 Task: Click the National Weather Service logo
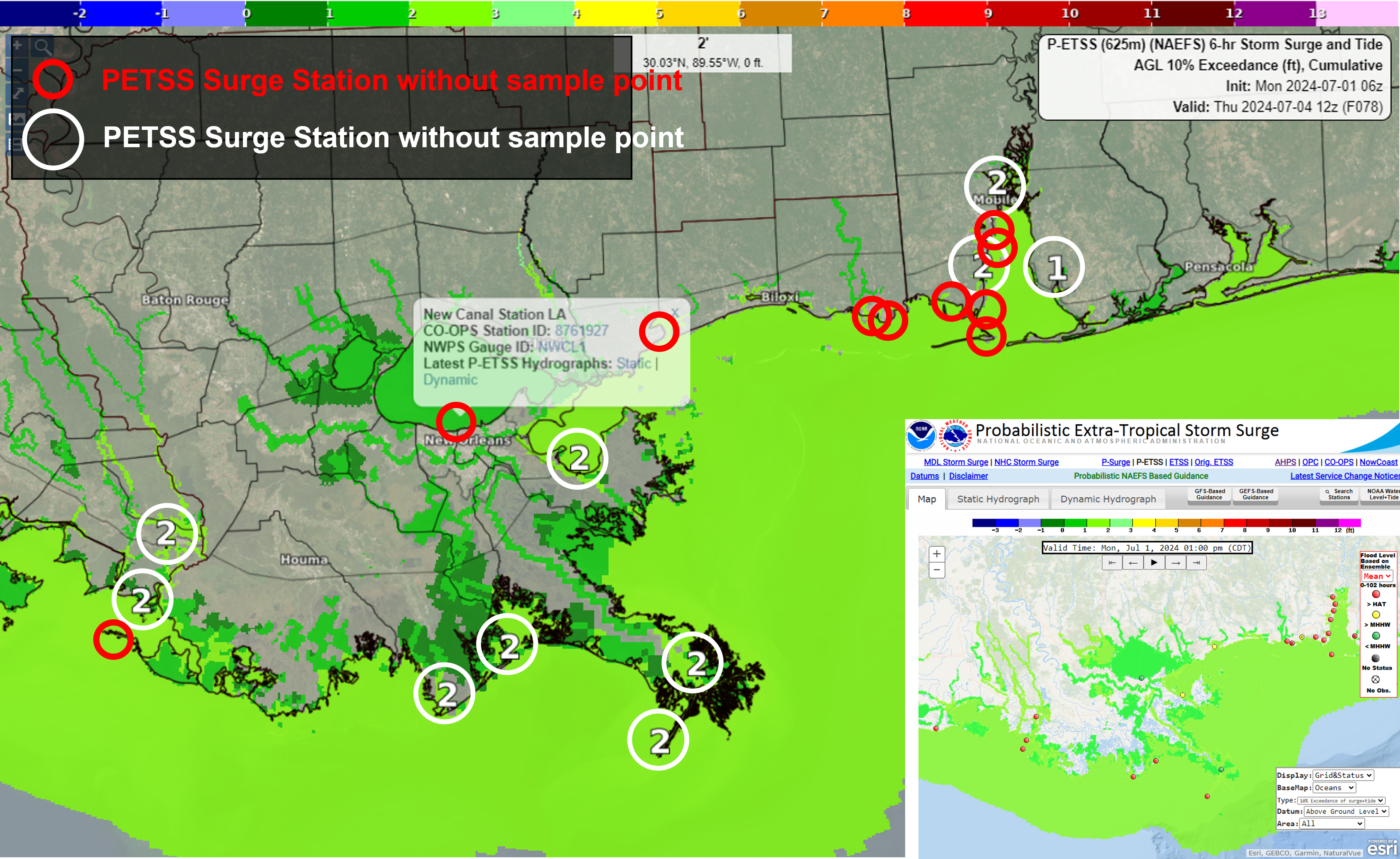pos(955,436)
